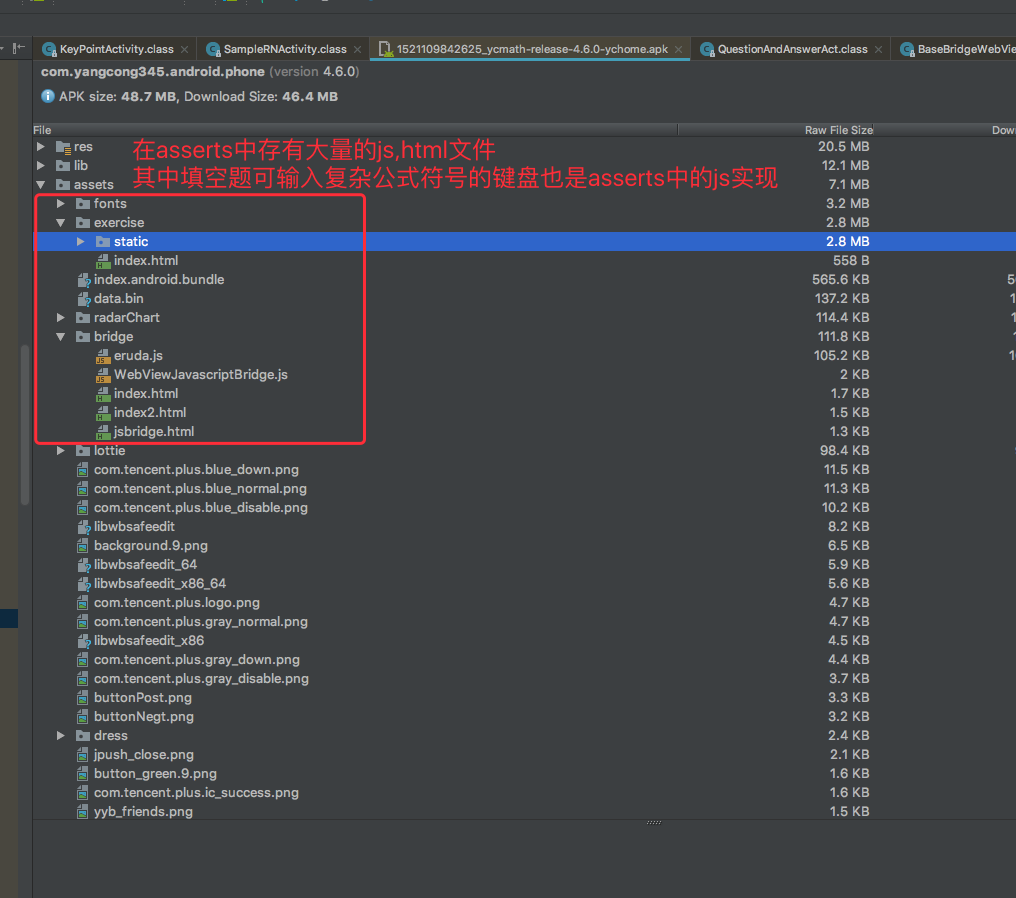1016x898 pixels.
Task: Click the index.android.bundle file icon
Action: click(x=83, y=280)
